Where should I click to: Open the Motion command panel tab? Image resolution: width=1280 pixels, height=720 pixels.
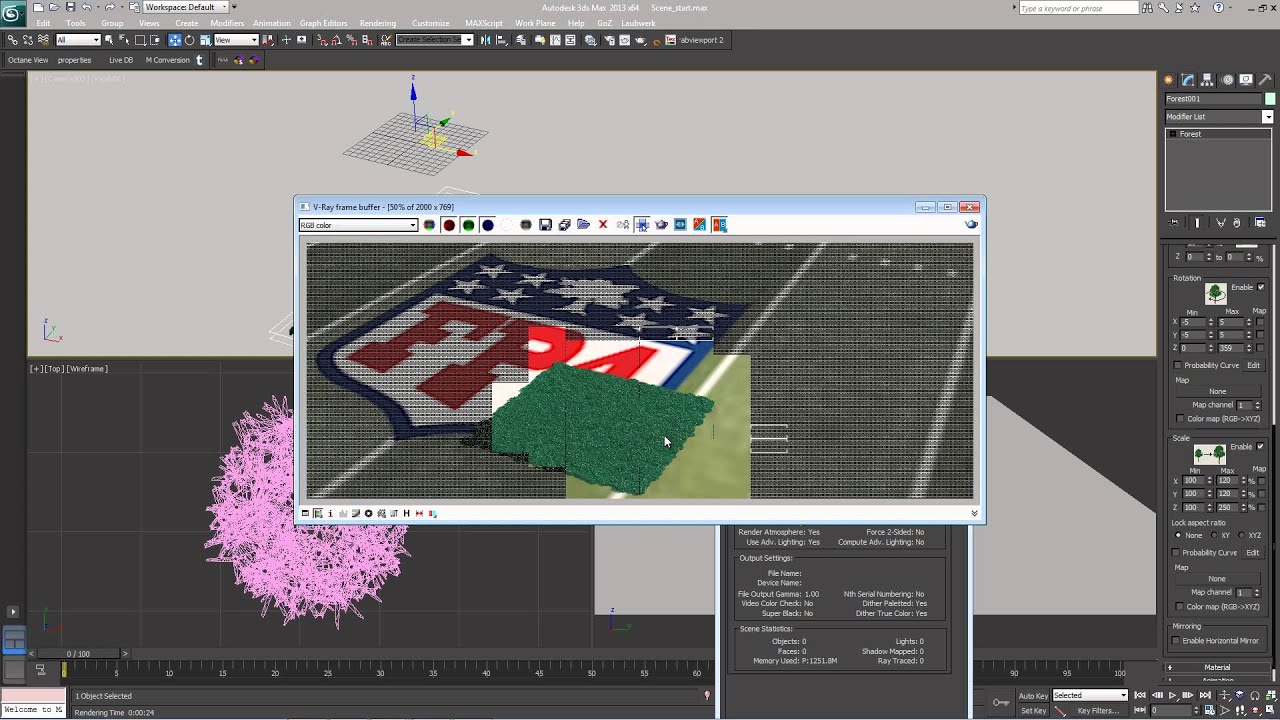click(1226, 80)
